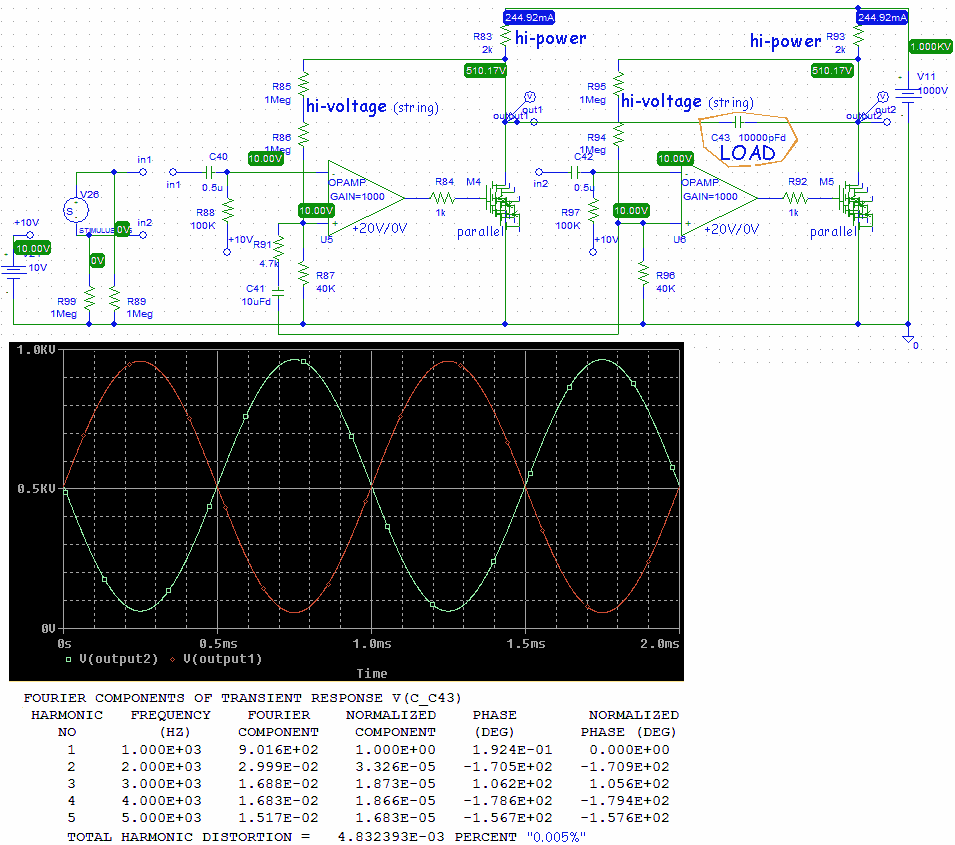
Task: Click the R93 2k resistor symbol
Action: [x=858, y=35]
